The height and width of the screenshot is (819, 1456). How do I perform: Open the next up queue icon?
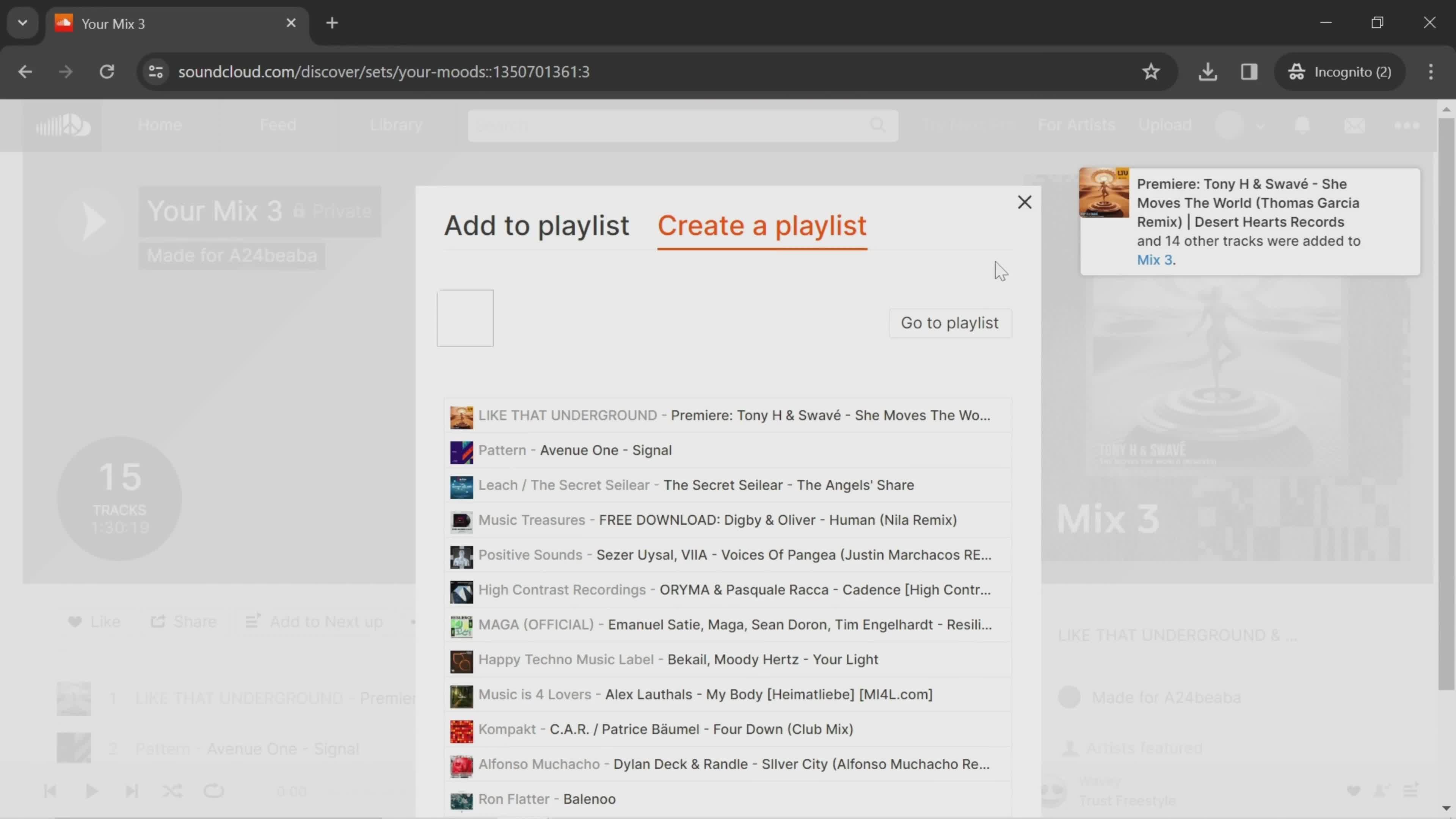point(1411,789)
